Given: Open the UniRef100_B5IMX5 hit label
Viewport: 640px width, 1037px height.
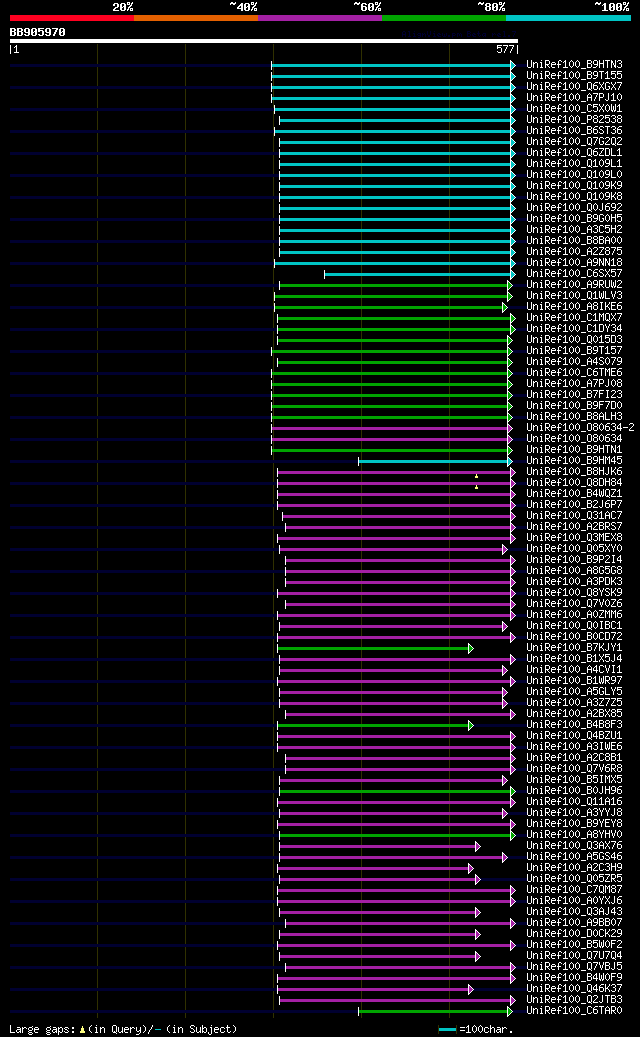Looking at the screenshot, I should pos(574,779).
